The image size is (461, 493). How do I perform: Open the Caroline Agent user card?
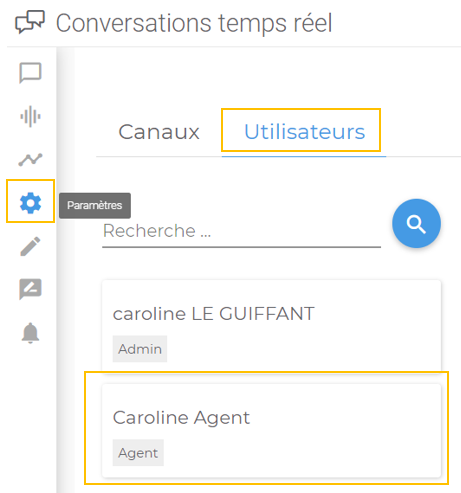point(271,431)
